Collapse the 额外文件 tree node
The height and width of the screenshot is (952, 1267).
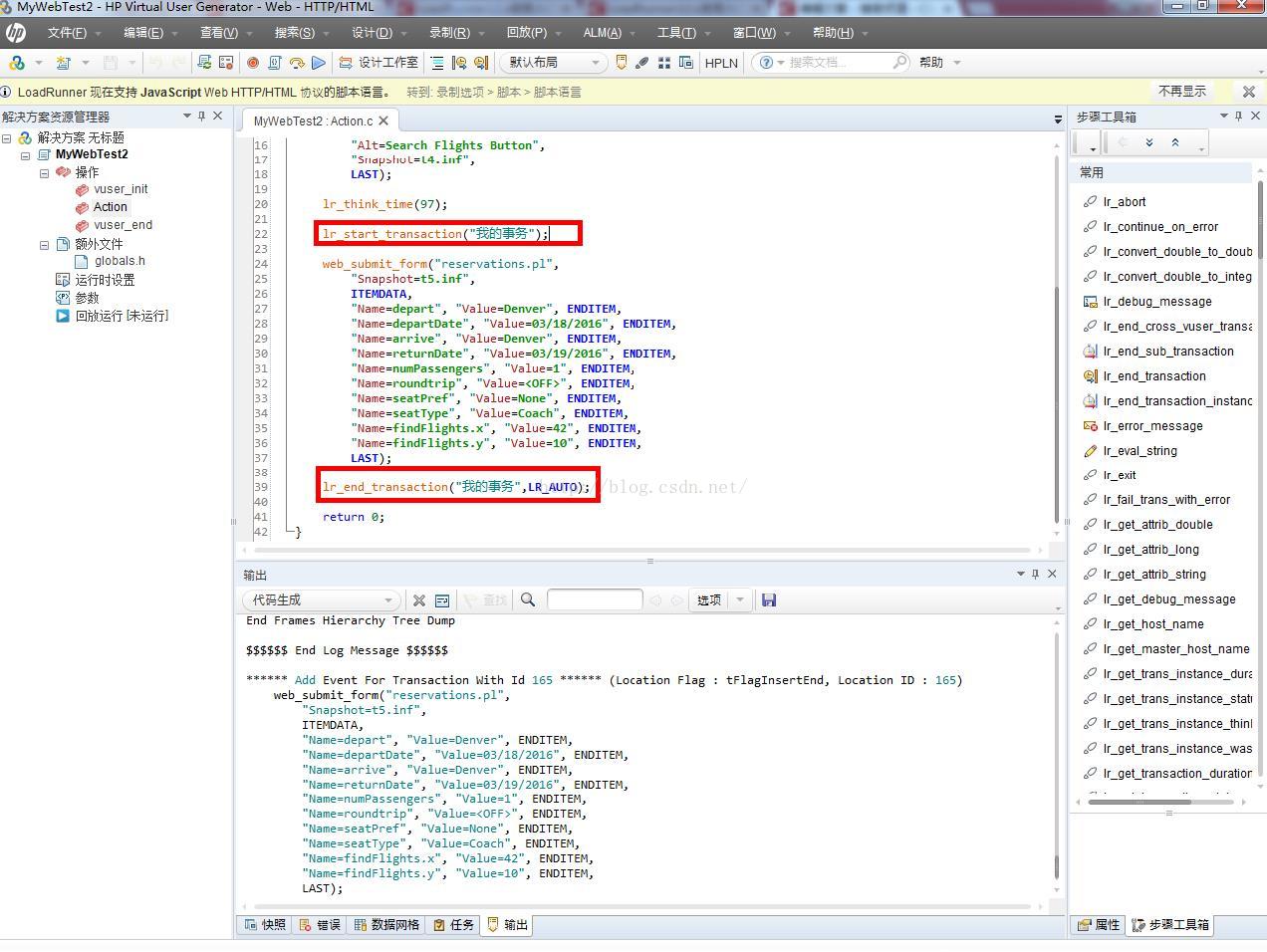pyautogui.click(x=44, y=245)
